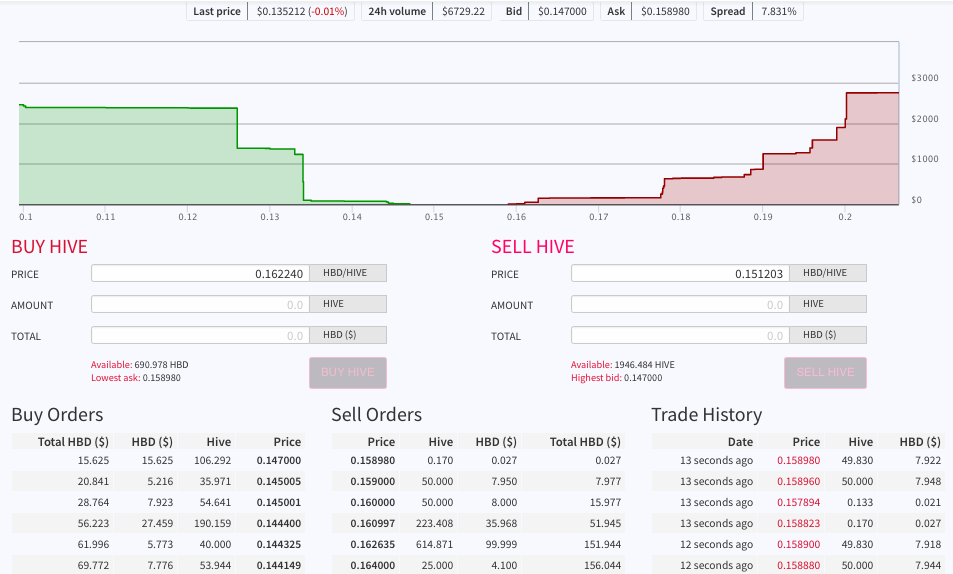The width and height of the screenshot is (953, 574).
Task: Click trade history price 0.158823
Action: (798, 524)
